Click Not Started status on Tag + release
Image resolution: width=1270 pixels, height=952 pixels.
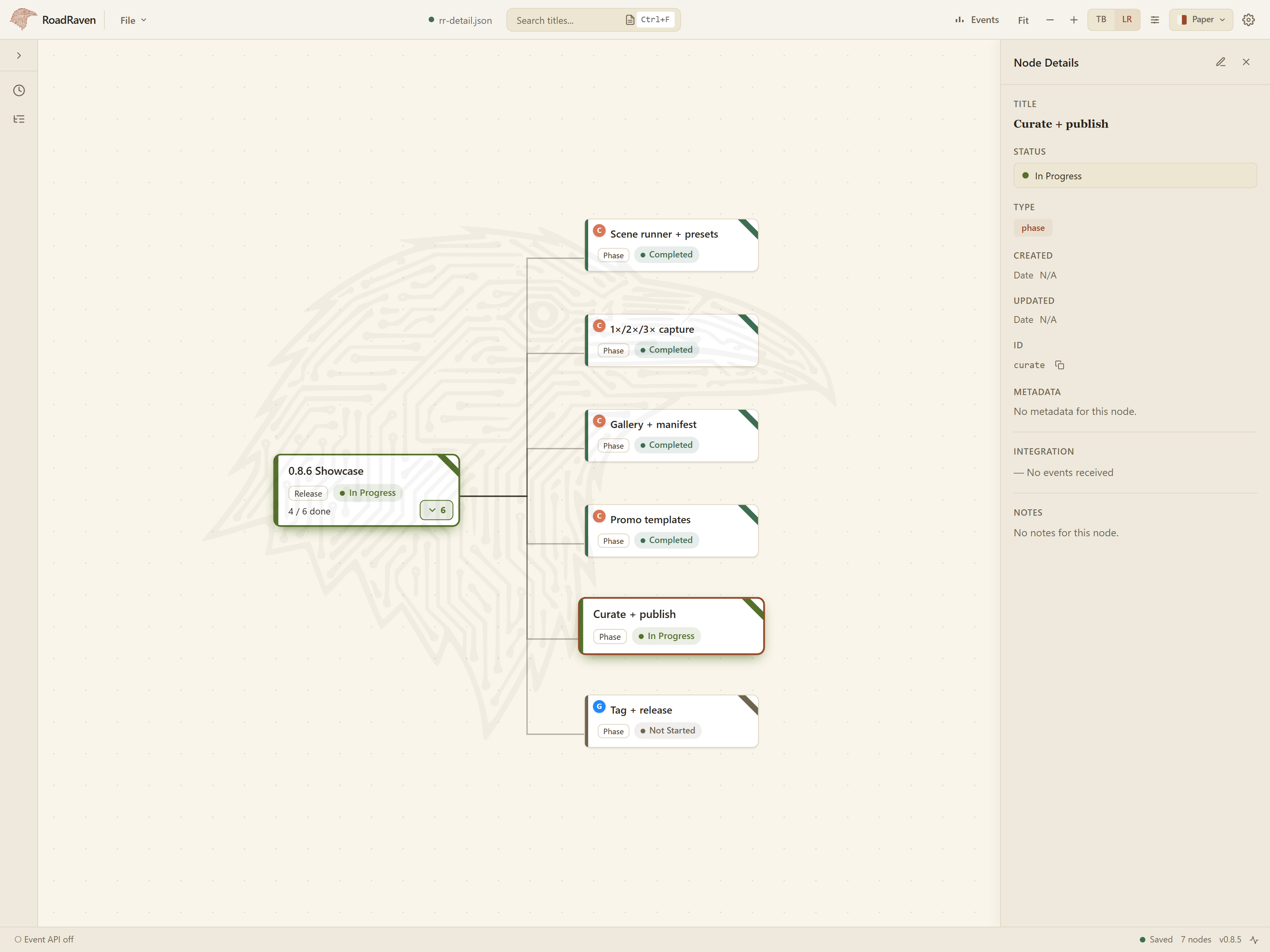coord(668,731)
